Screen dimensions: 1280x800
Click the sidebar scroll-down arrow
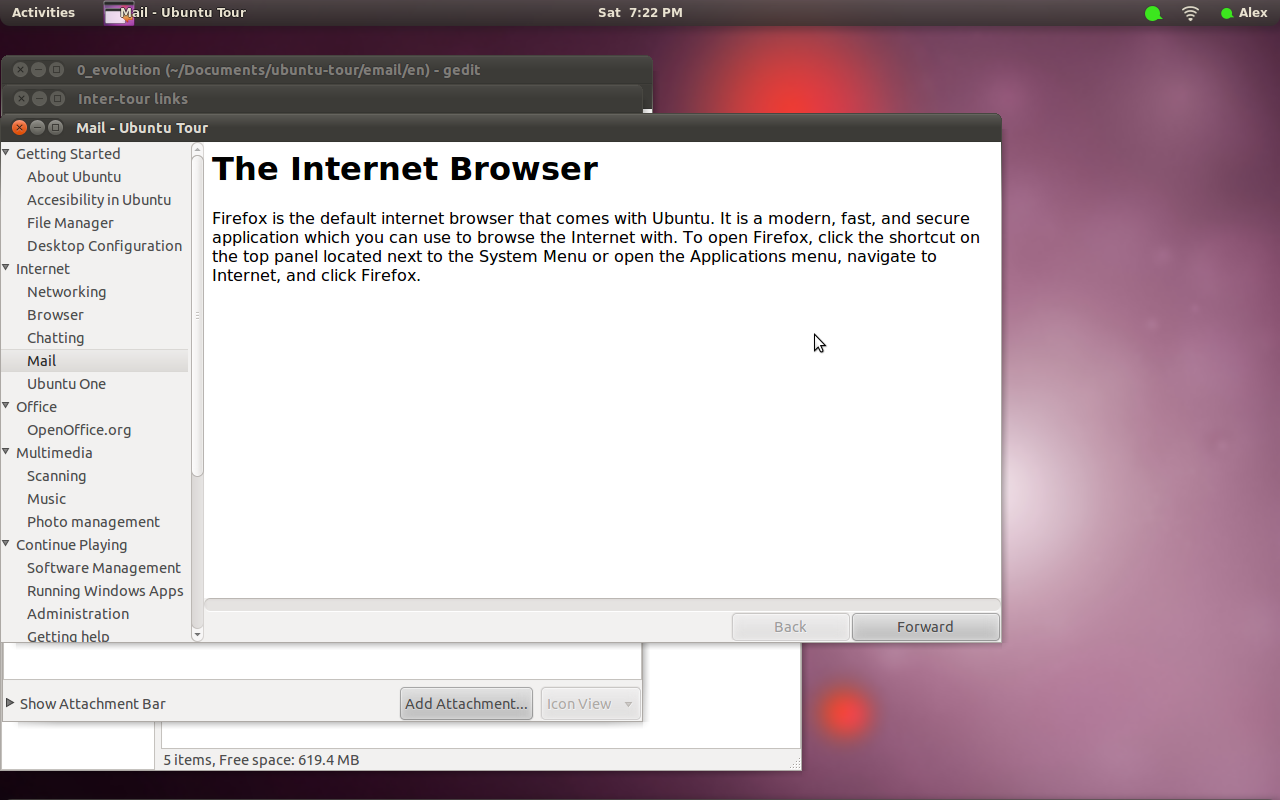click(197, 634)
